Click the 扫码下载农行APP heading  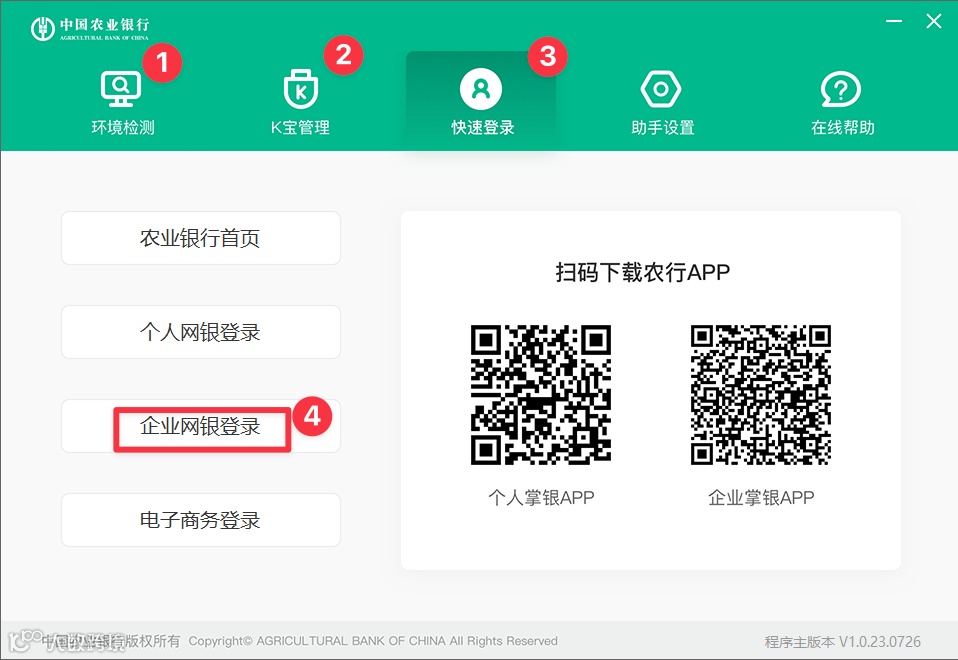(x=643, y=273)
